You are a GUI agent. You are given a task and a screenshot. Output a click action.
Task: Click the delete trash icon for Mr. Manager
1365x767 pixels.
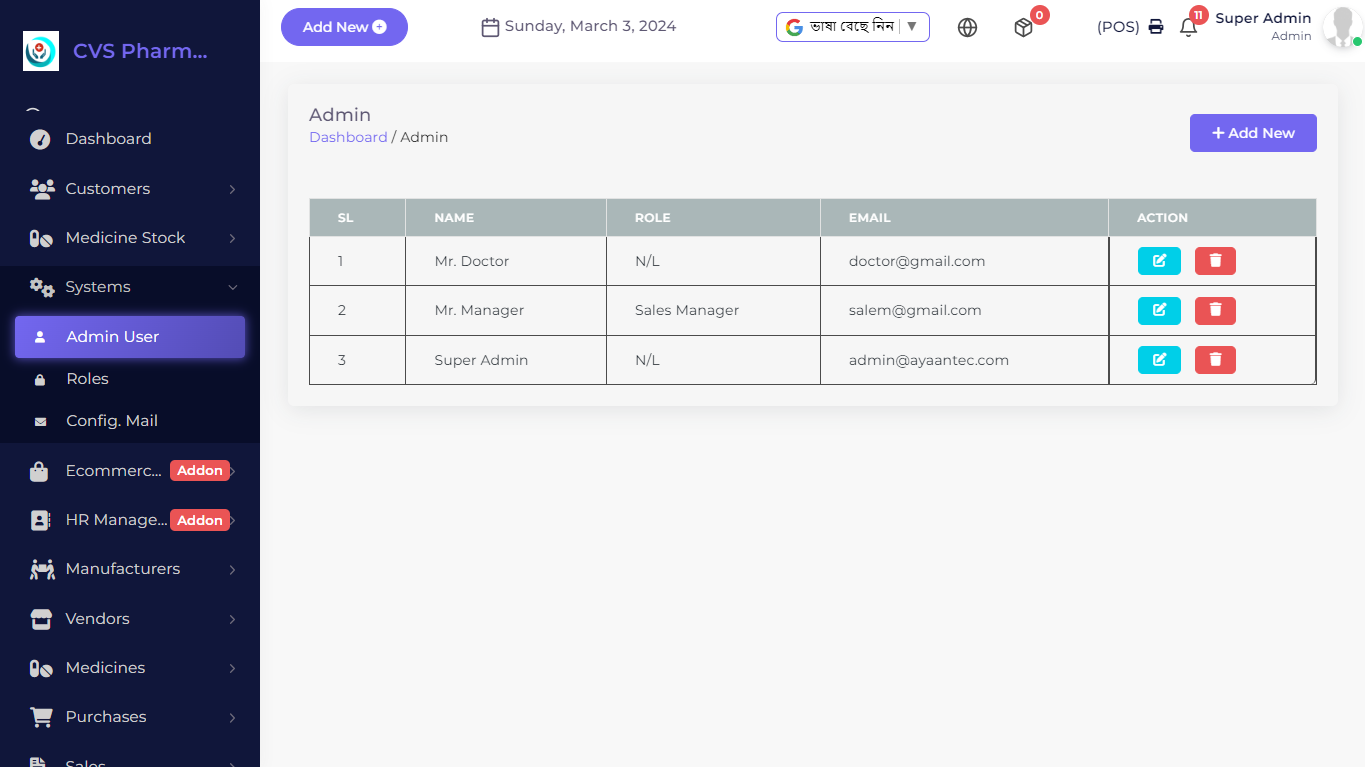coord(1215,310)
